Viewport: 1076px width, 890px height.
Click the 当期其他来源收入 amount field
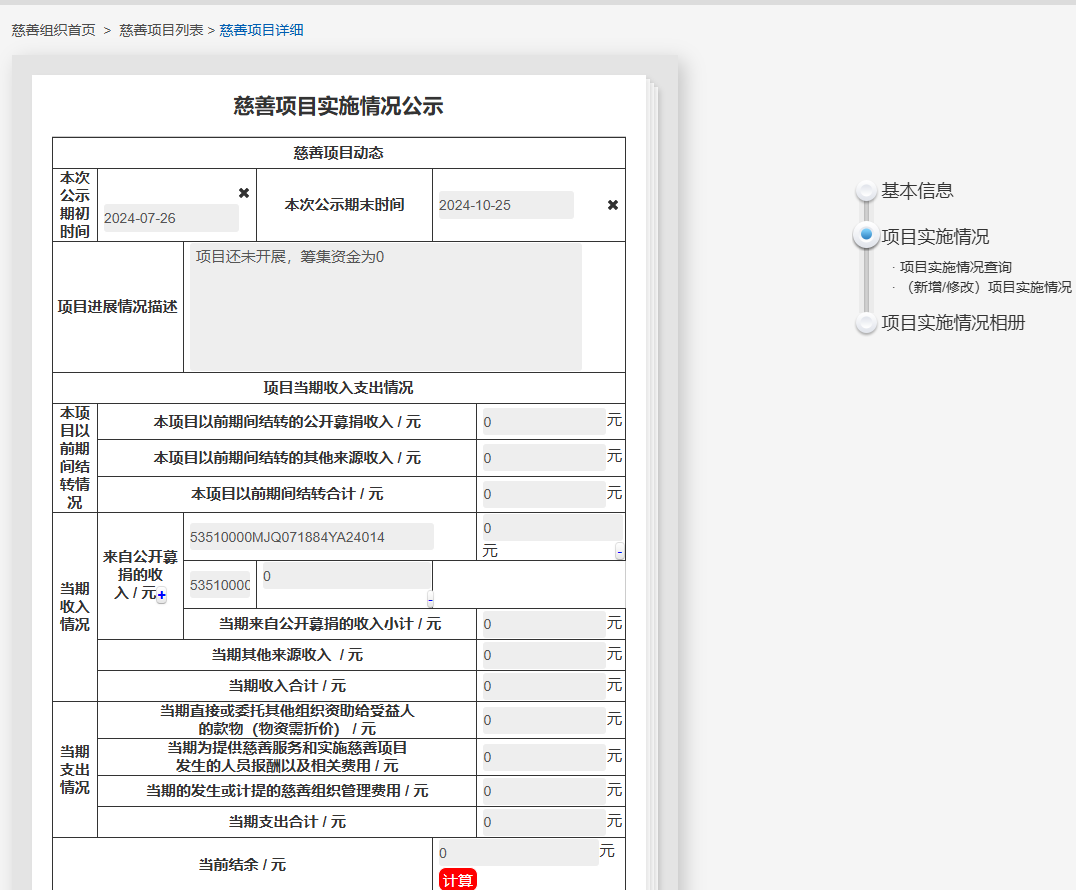[x=542, y=656]
